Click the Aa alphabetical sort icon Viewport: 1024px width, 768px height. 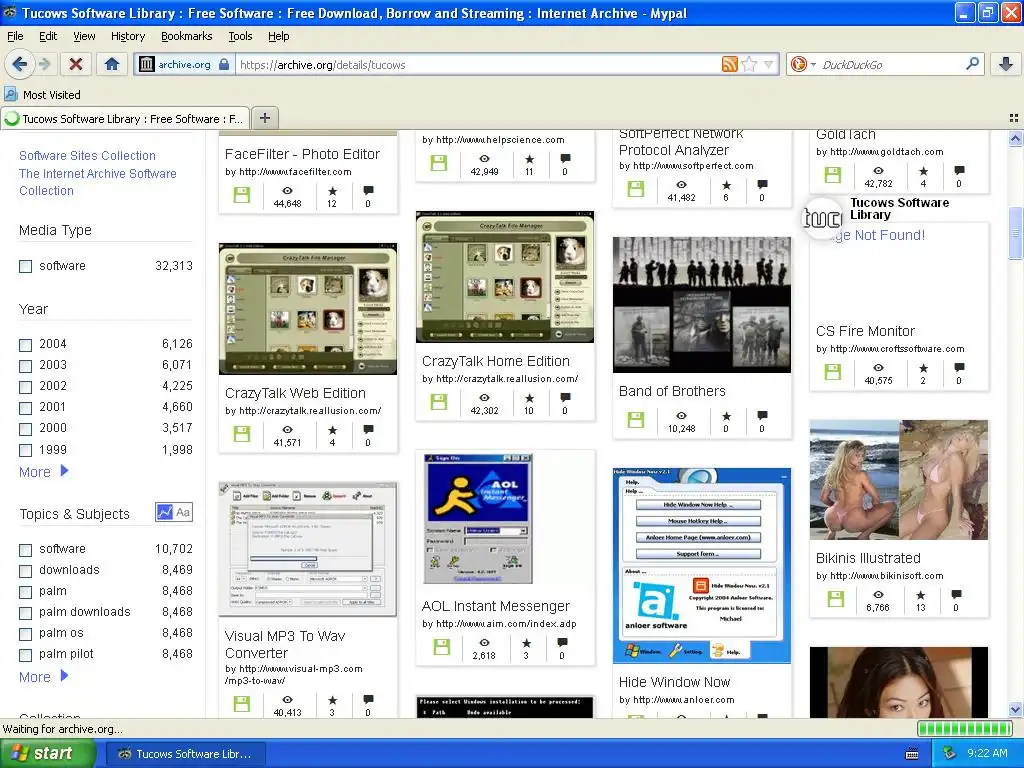tap(184, 512)
